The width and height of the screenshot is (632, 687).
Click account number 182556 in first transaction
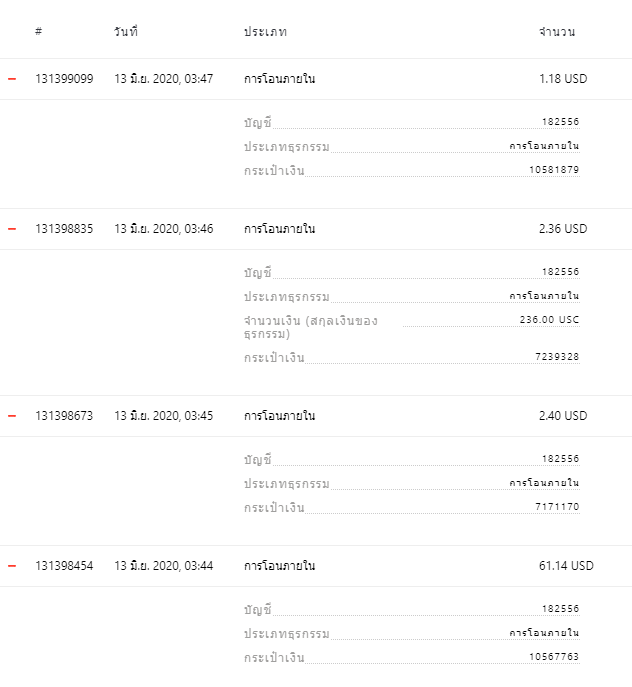561,121
